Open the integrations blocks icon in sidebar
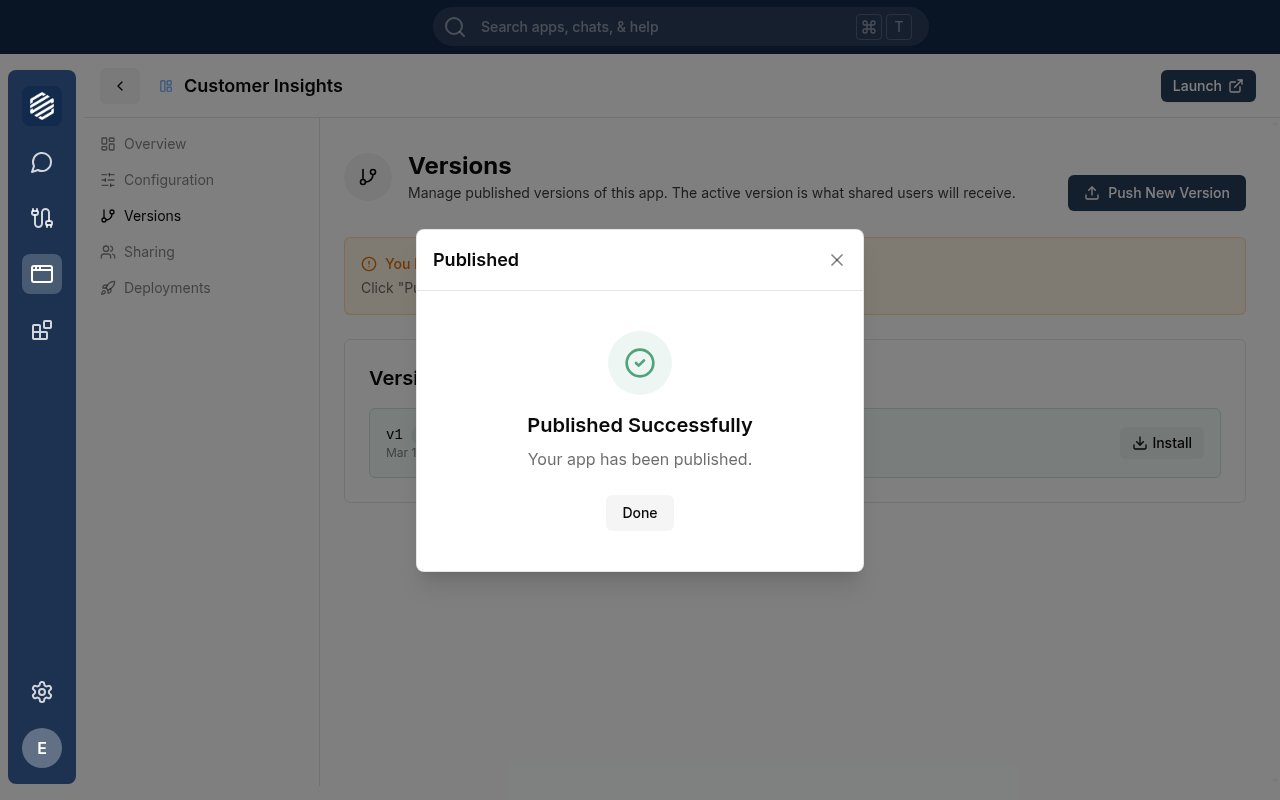1280x800 pixels. [x=42, y=330]
